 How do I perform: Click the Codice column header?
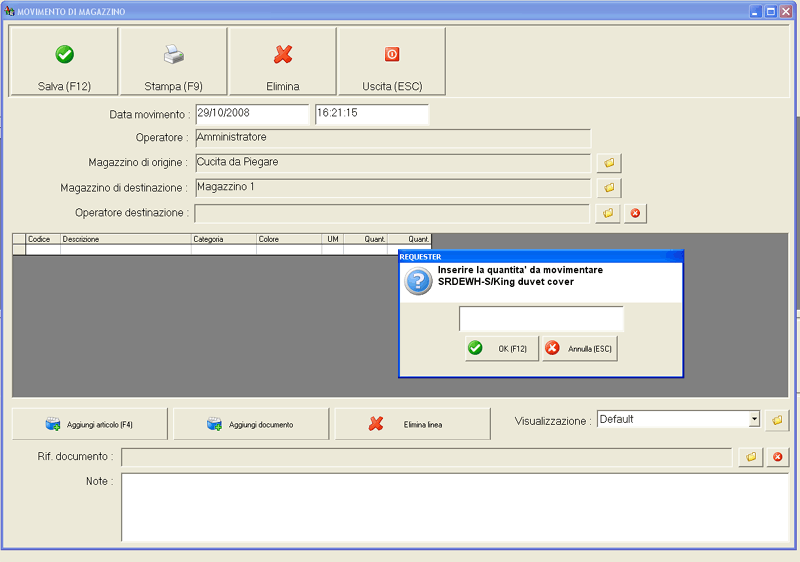pyautogui.click(x=43, y=239)
